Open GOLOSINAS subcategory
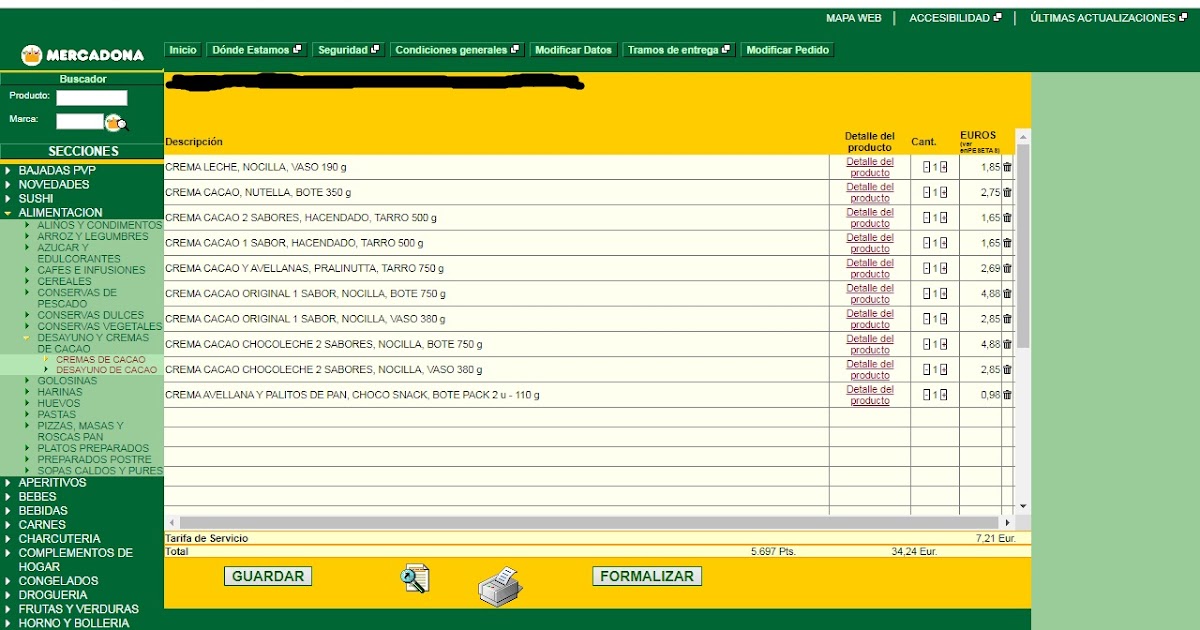This screenshot has height=630, width=1200. (67, 381)
